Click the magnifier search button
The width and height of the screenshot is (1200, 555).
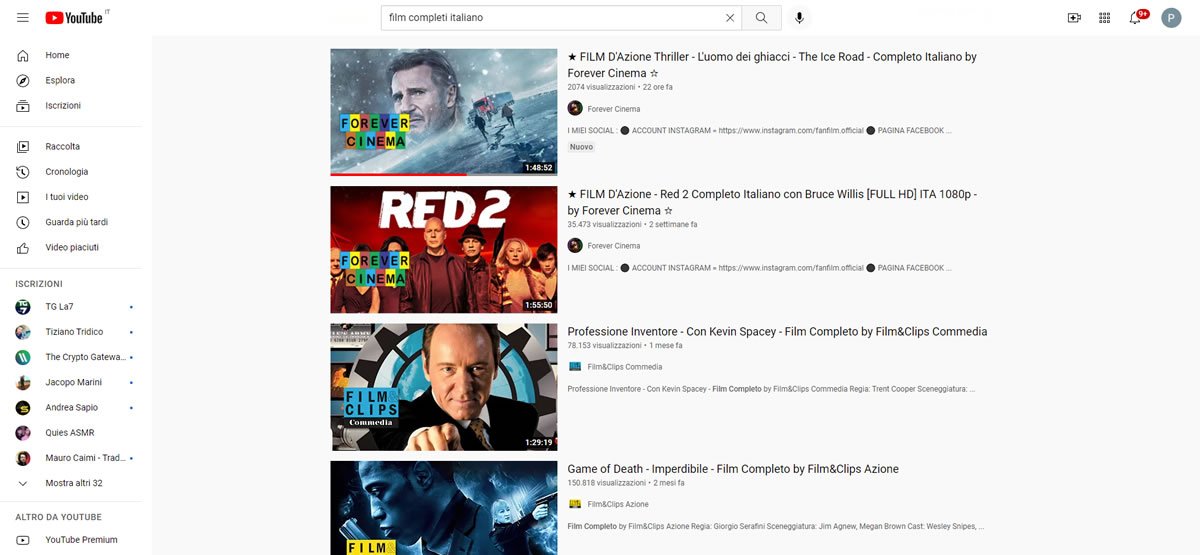tap(762, 18)
